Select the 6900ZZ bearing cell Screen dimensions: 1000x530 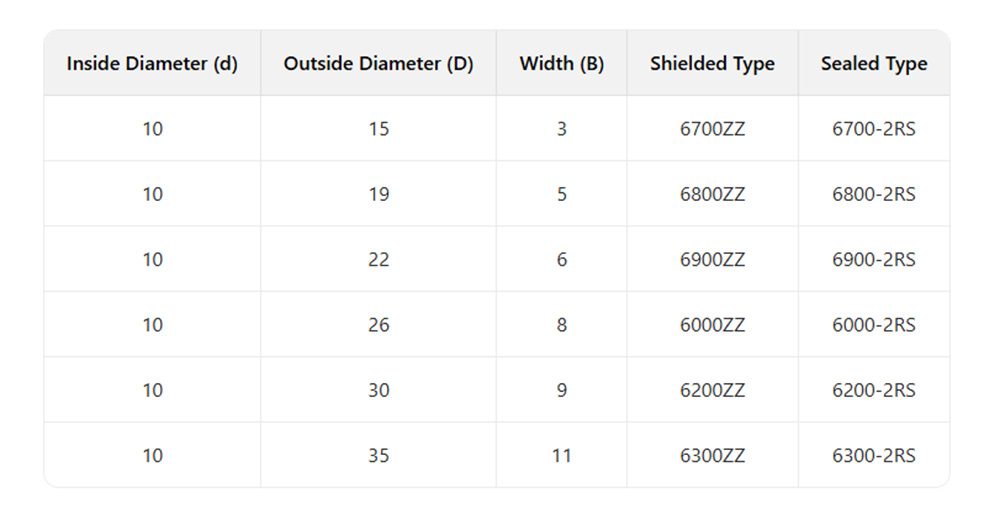712,260
